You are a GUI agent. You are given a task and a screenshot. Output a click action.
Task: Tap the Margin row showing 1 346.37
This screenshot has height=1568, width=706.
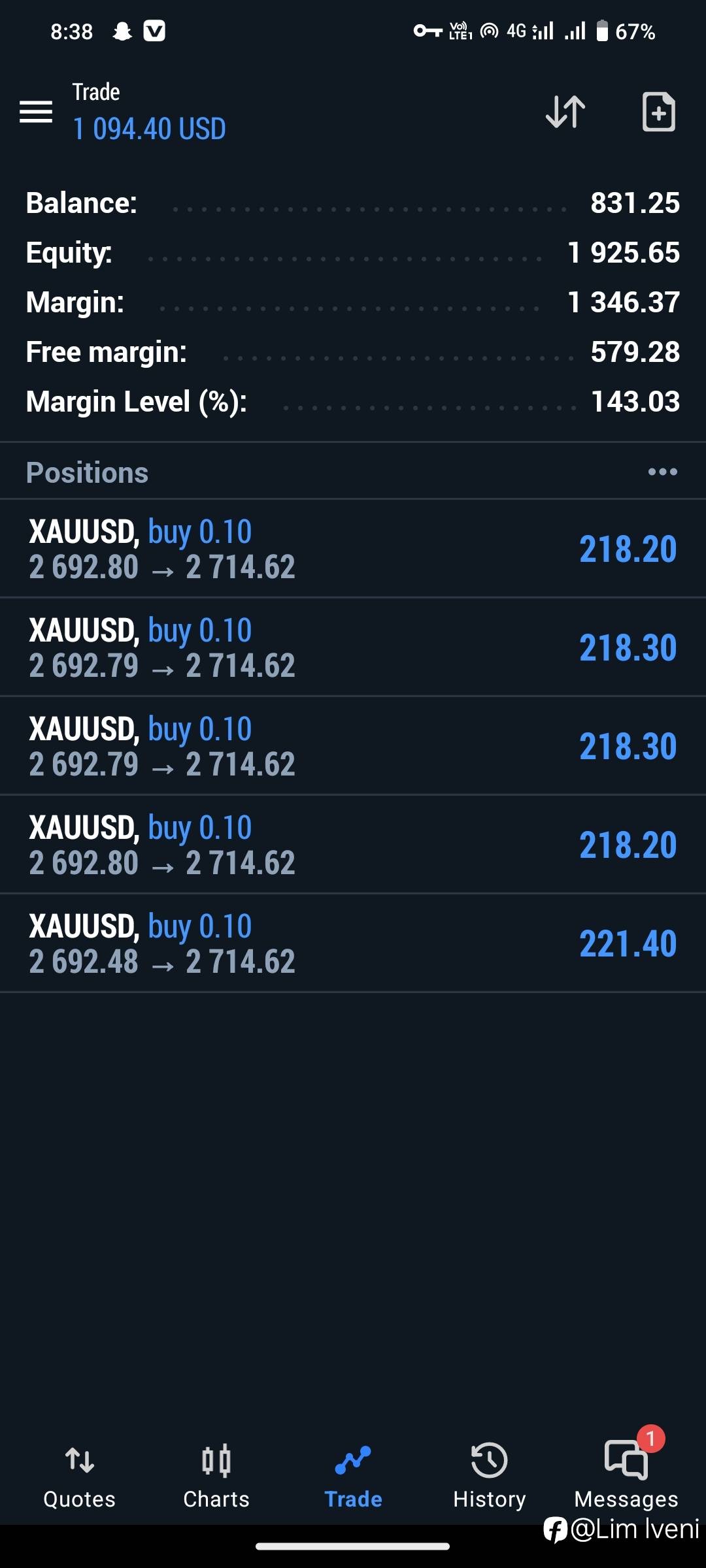[353, 302]
